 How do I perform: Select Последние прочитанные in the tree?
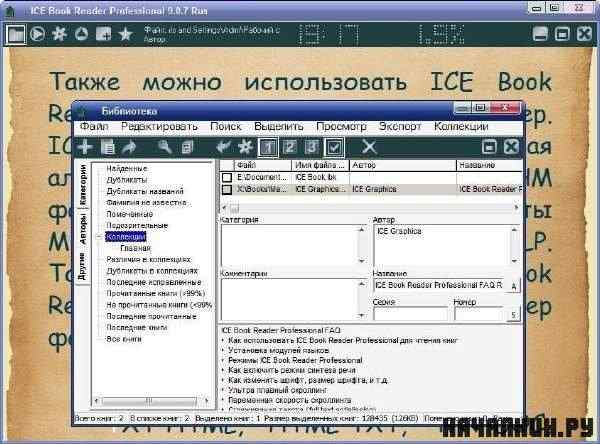tap(151, 317)
